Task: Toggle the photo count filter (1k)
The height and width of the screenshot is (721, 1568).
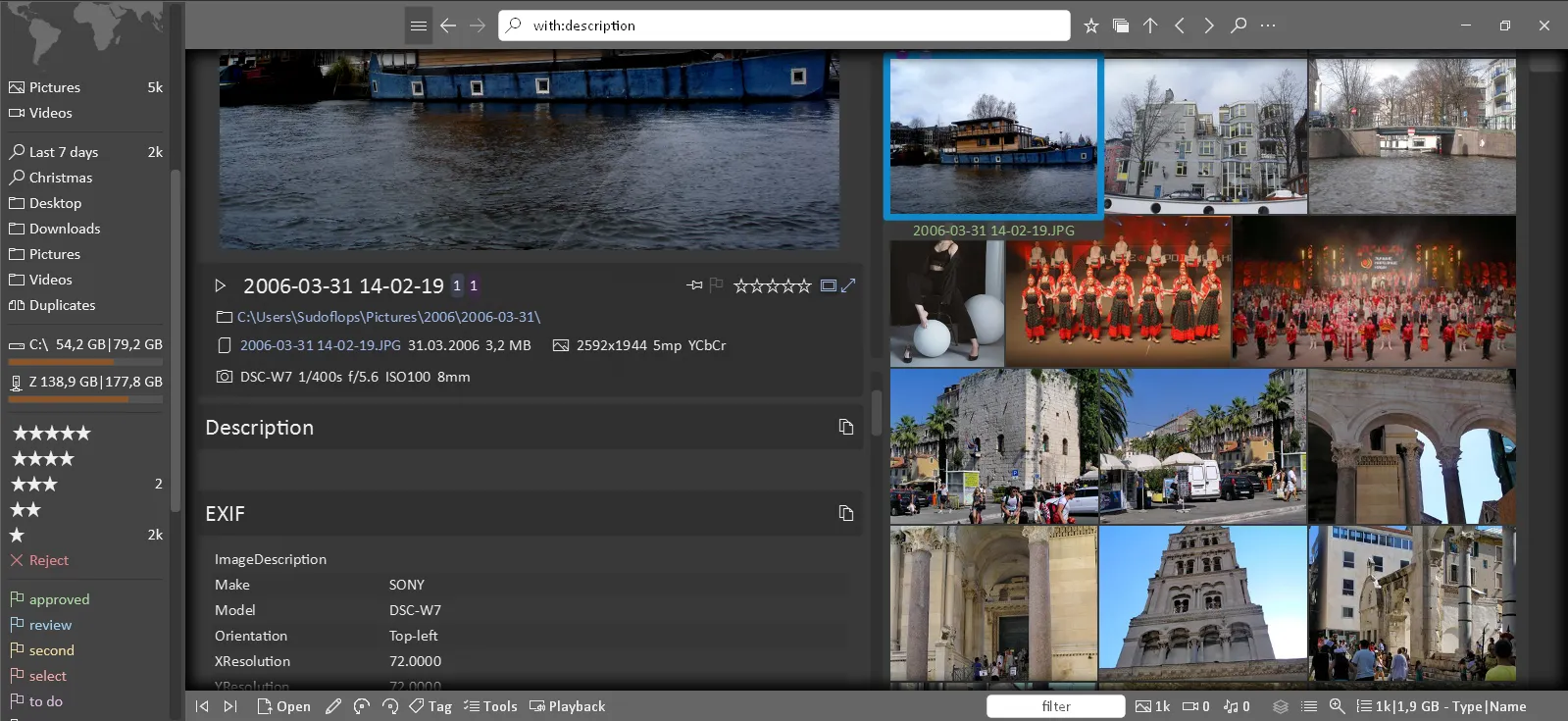Action: pos(1152,706)
